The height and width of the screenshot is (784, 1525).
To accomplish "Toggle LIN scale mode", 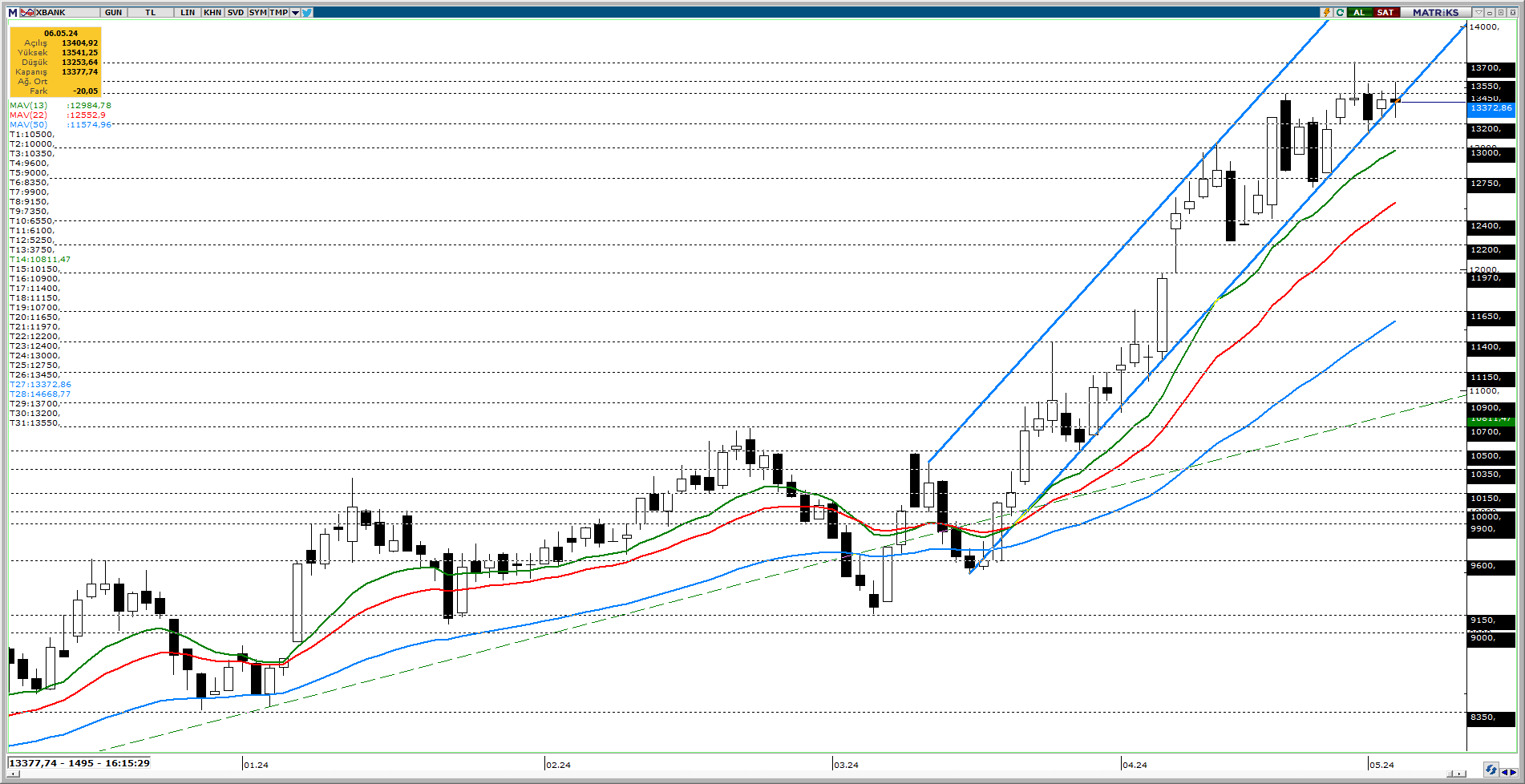I will [x=188, y=13].
